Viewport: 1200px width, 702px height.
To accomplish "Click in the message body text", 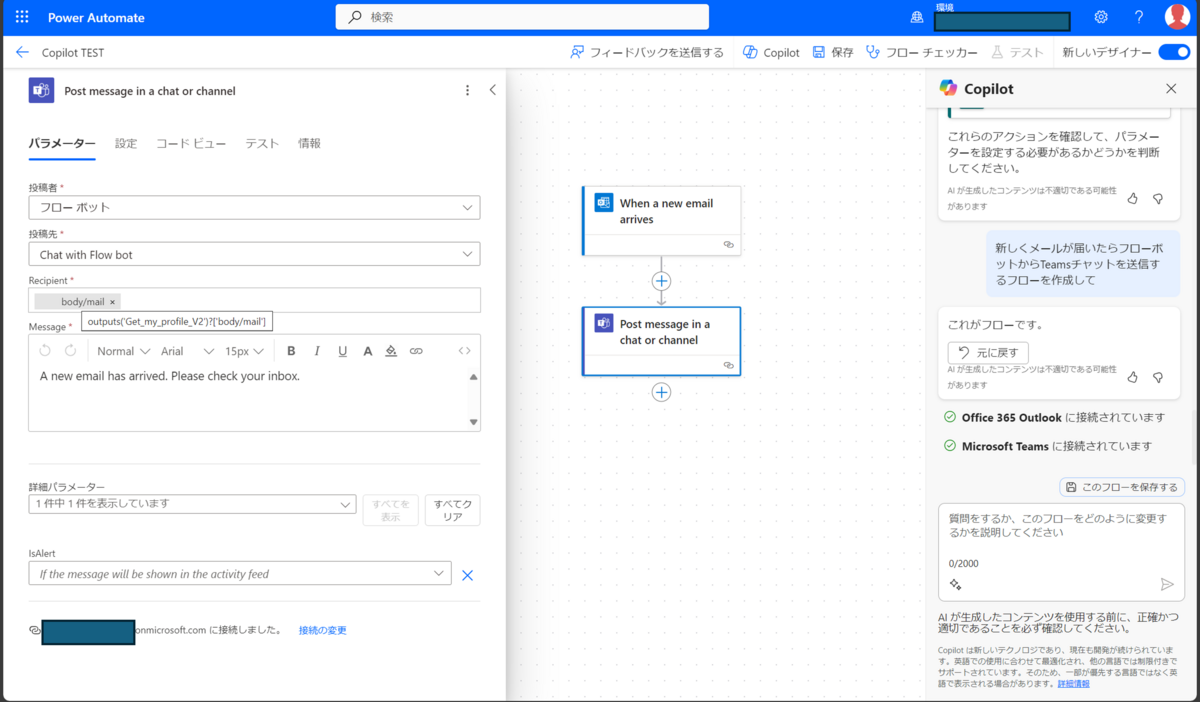I will point(170,377).
